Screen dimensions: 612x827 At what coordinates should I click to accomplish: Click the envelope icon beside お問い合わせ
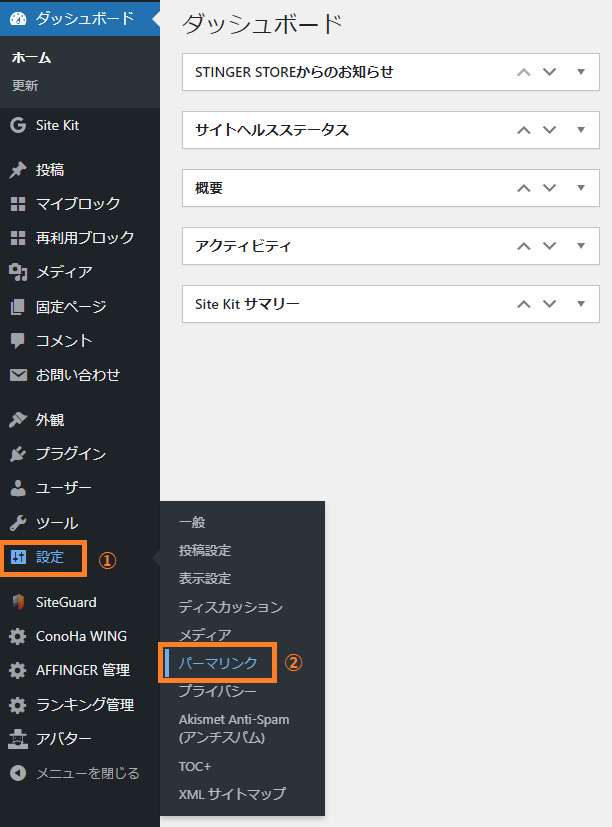click(x=18, y=375)
